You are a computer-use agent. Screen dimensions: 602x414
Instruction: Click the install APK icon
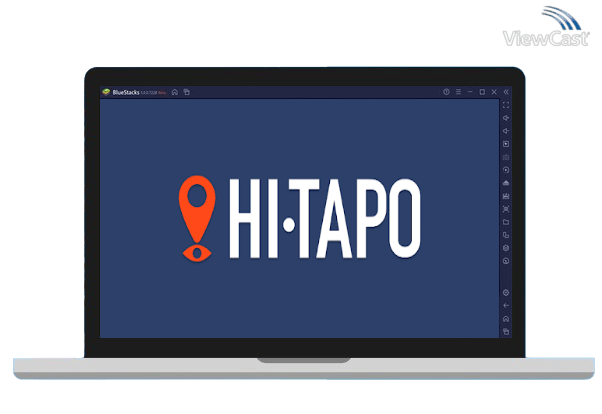(506, 196)
